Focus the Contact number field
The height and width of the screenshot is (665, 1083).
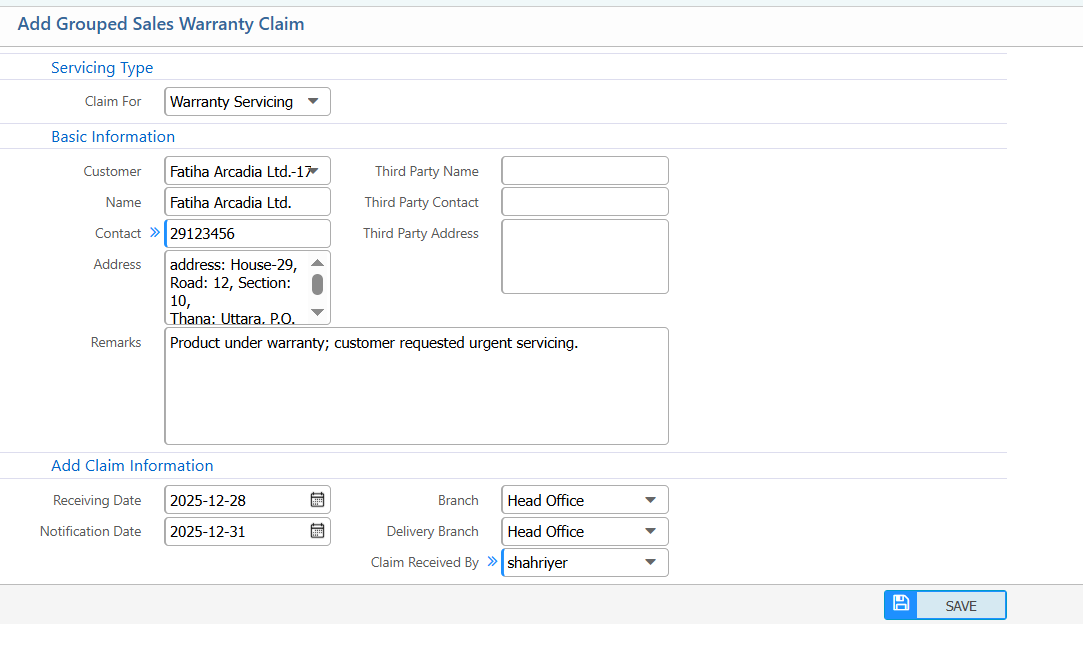(x=247, y=233)
